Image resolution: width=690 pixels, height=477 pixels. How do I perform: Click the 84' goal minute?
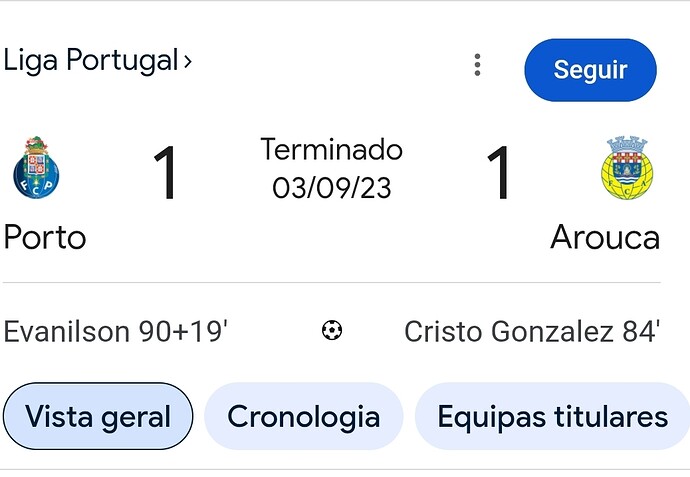tap(640, 331)
